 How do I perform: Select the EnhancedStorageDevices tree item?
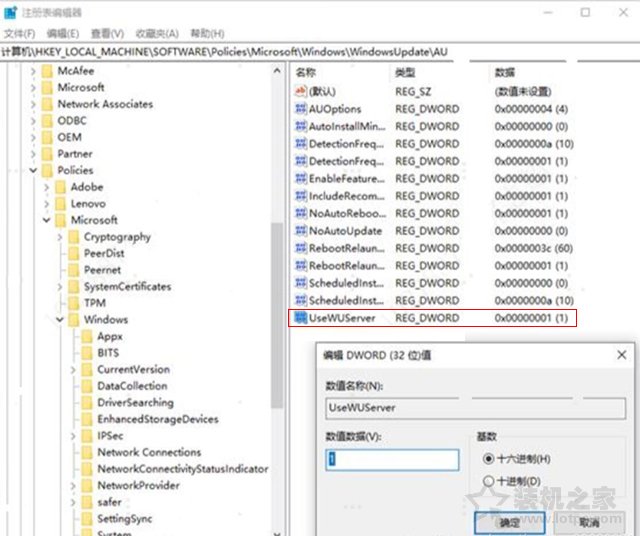158,419
